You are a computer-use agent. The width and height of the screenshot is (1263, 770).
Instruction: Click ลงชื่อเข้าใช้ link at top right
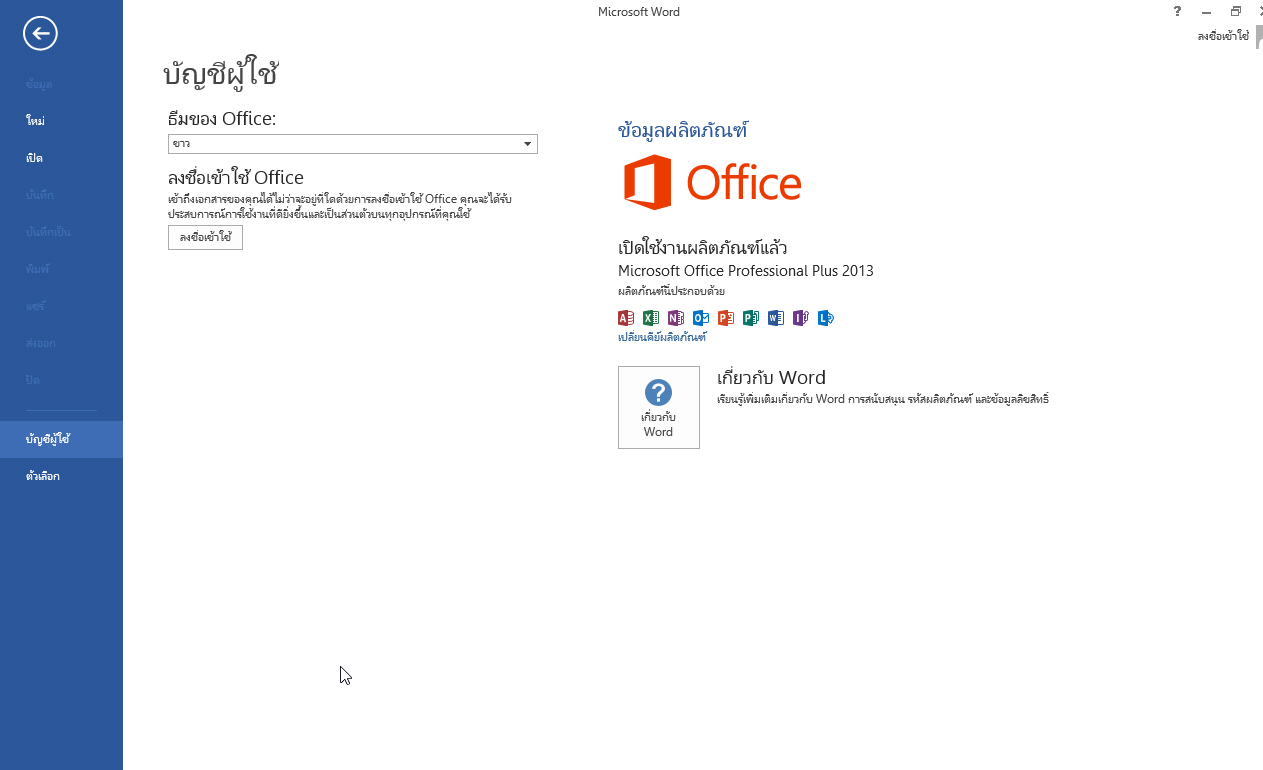coord(1223,36)
